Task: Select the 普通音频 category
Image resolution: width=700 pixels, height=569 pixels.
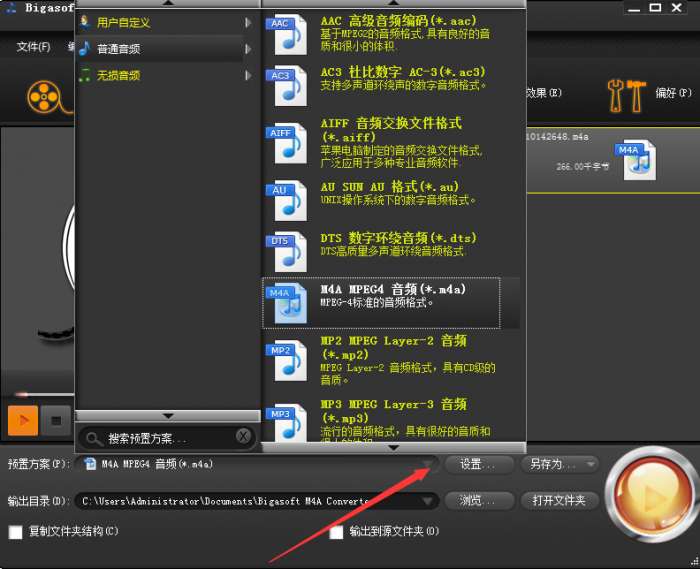Action: [118, 49]
